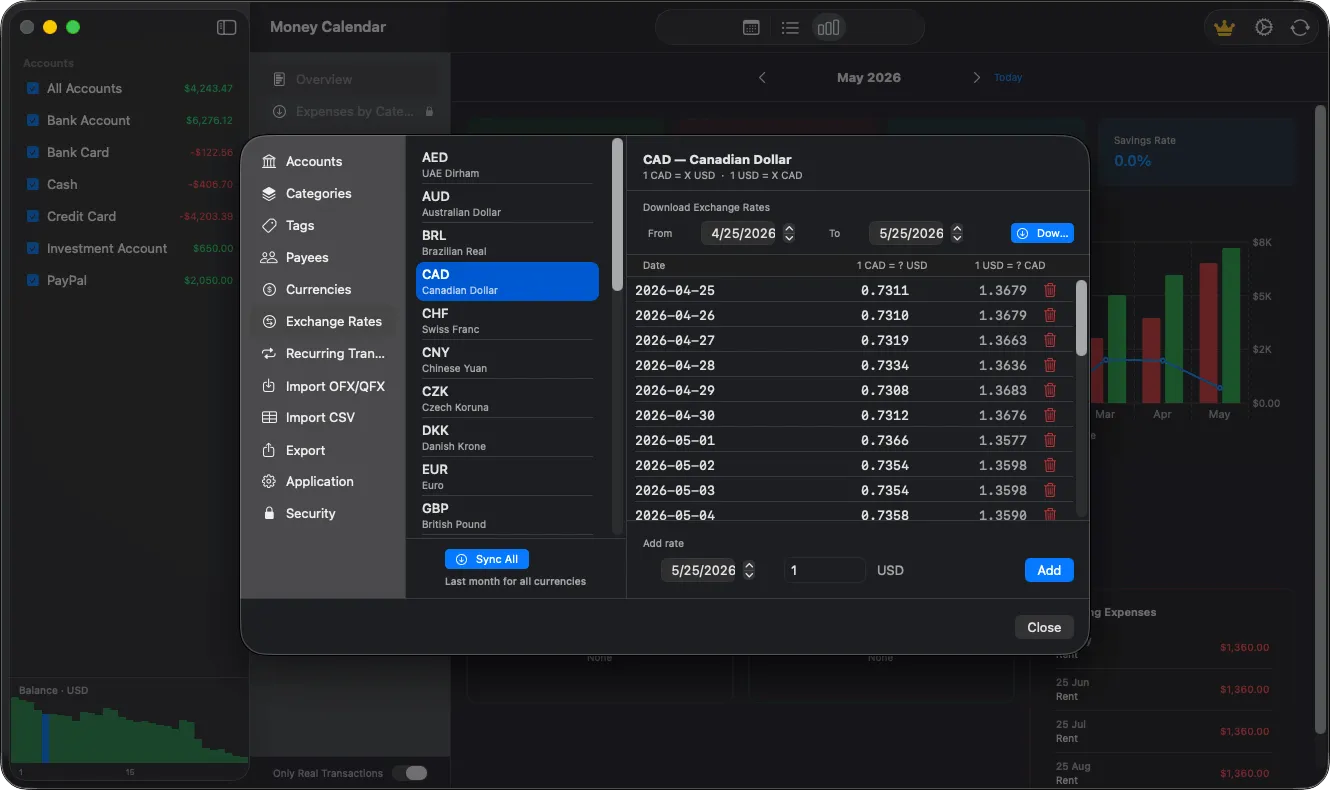This screenshot has height=790, width=1330.
Task: Delete the 2026-04-27 exchange rate
Action: click(x=1050, y=340)
